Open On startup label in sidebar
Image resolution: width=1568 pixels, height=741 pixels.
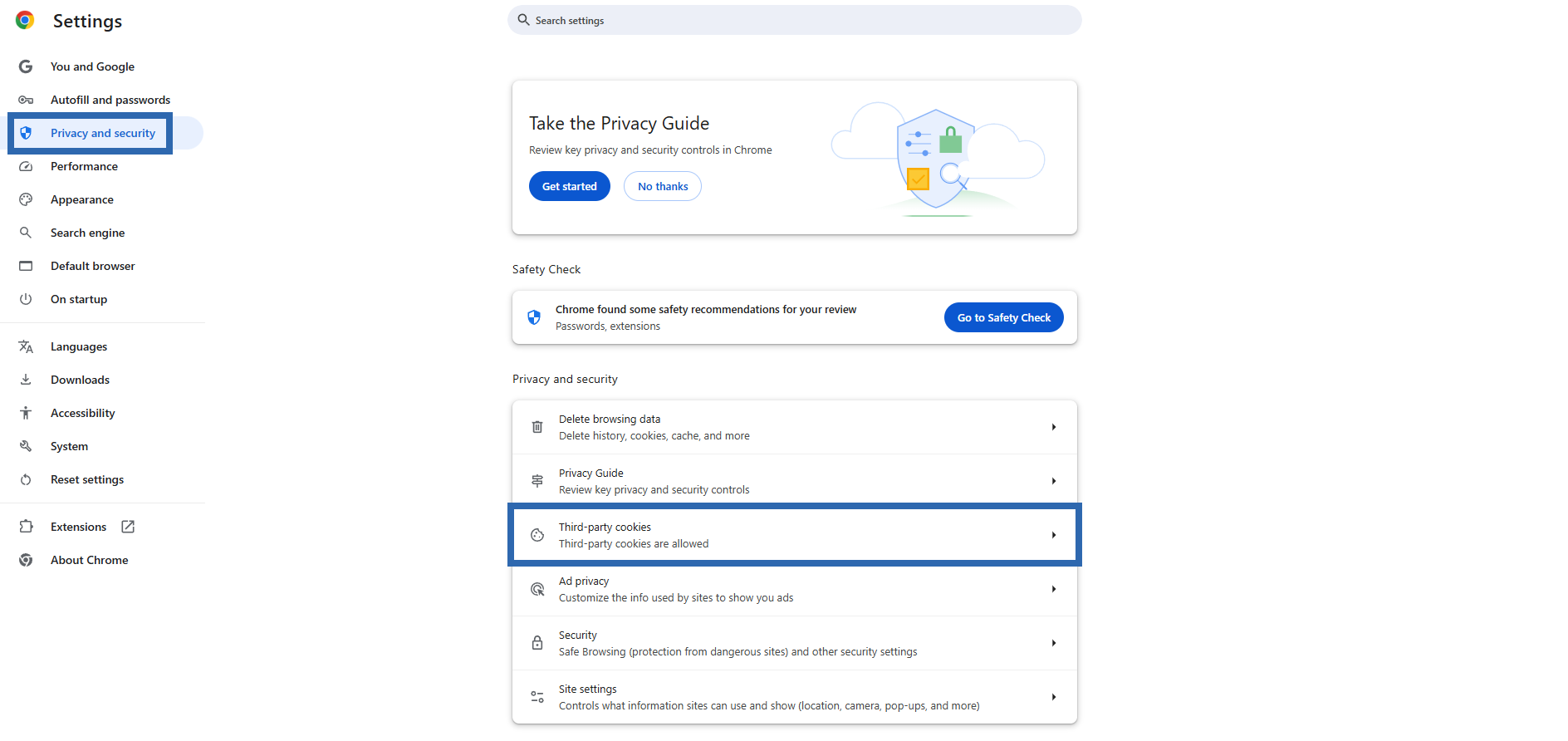79,299
